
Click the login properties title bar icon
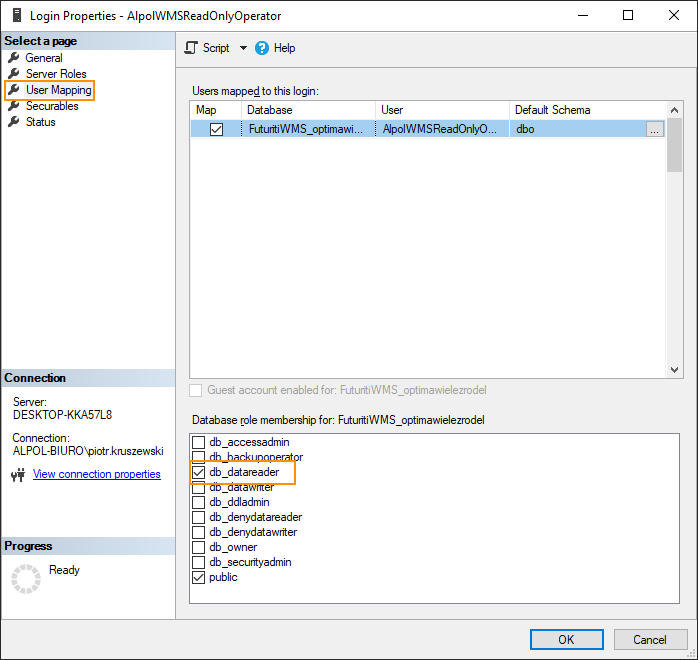(x=17, y=16)
